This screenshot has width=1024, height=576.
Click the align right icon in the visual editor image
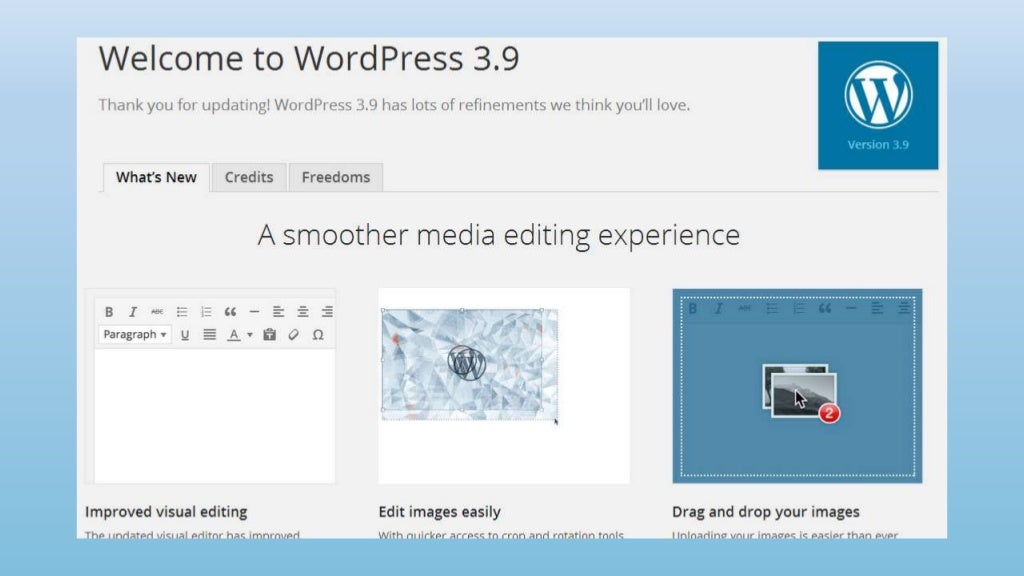click(327, 312)
